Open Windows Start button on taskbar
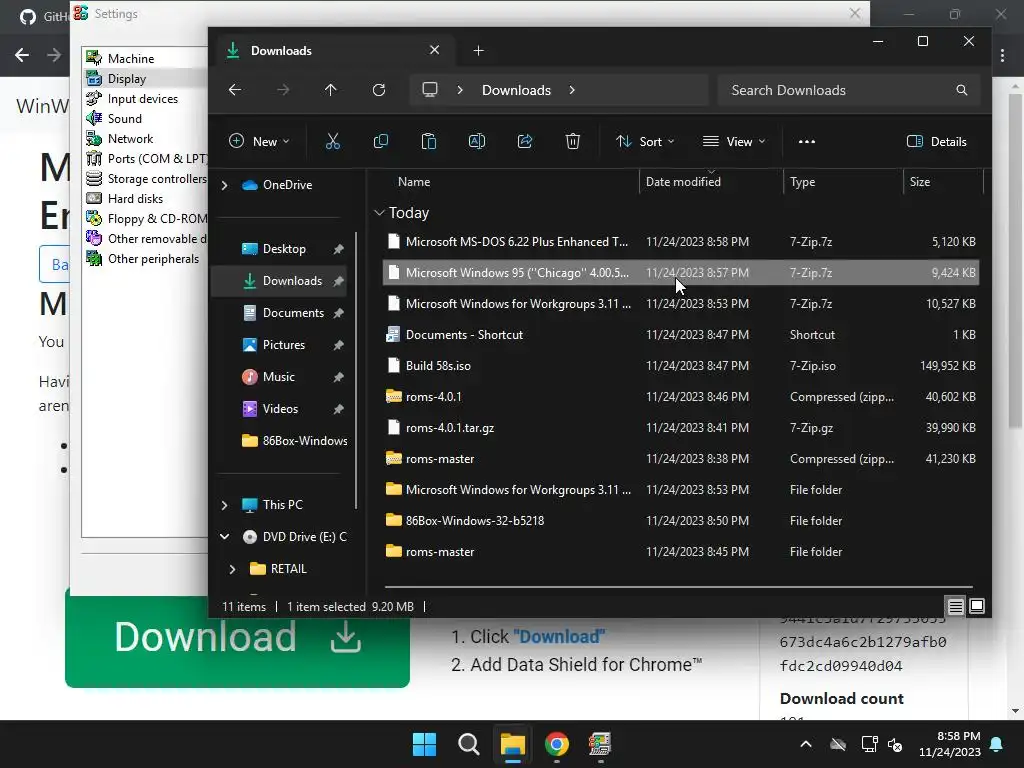This screenshot has height=768, width=1024. point(424,744)
